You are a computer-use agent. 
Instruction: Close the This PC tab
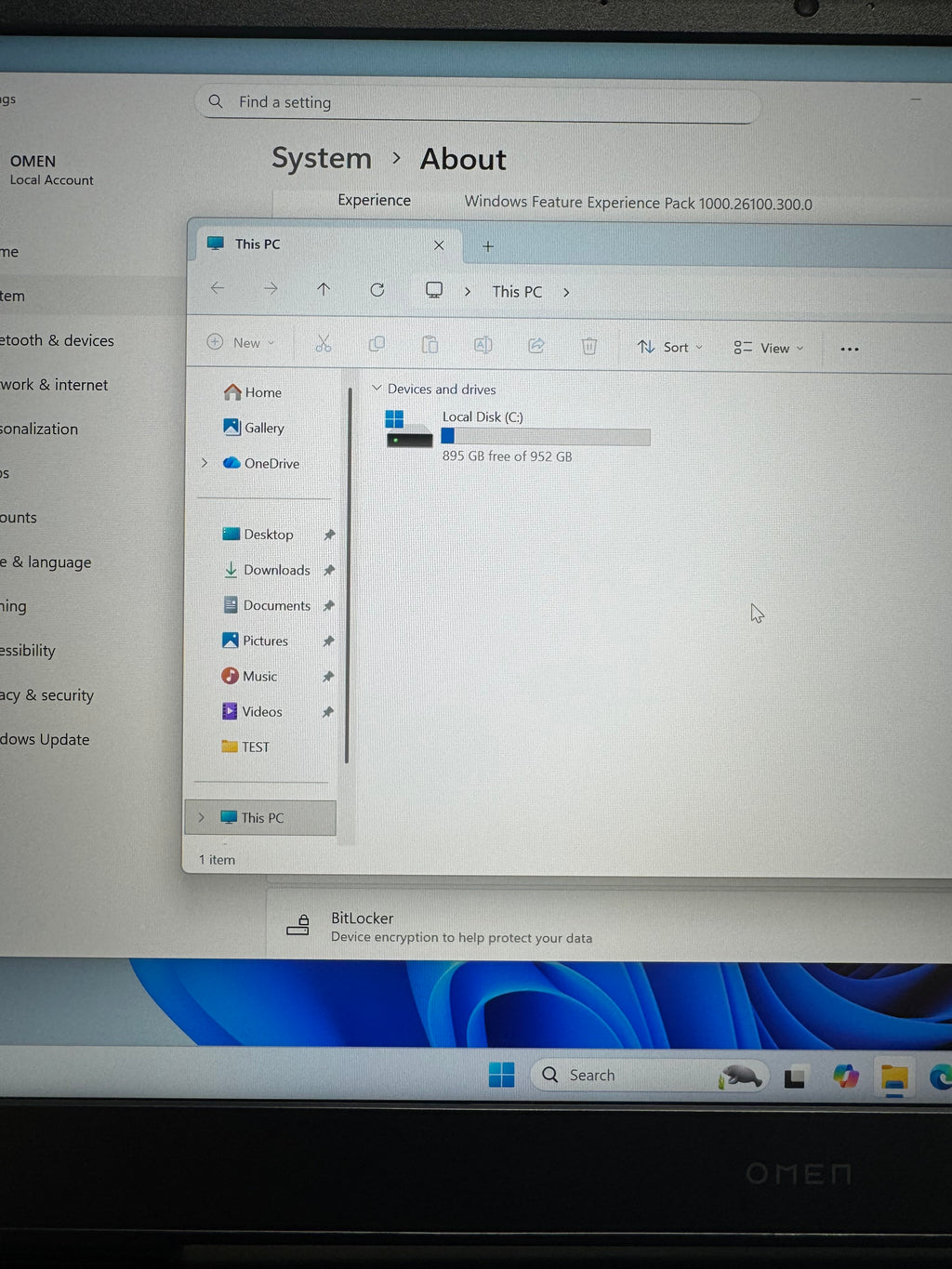pos(439,245)
